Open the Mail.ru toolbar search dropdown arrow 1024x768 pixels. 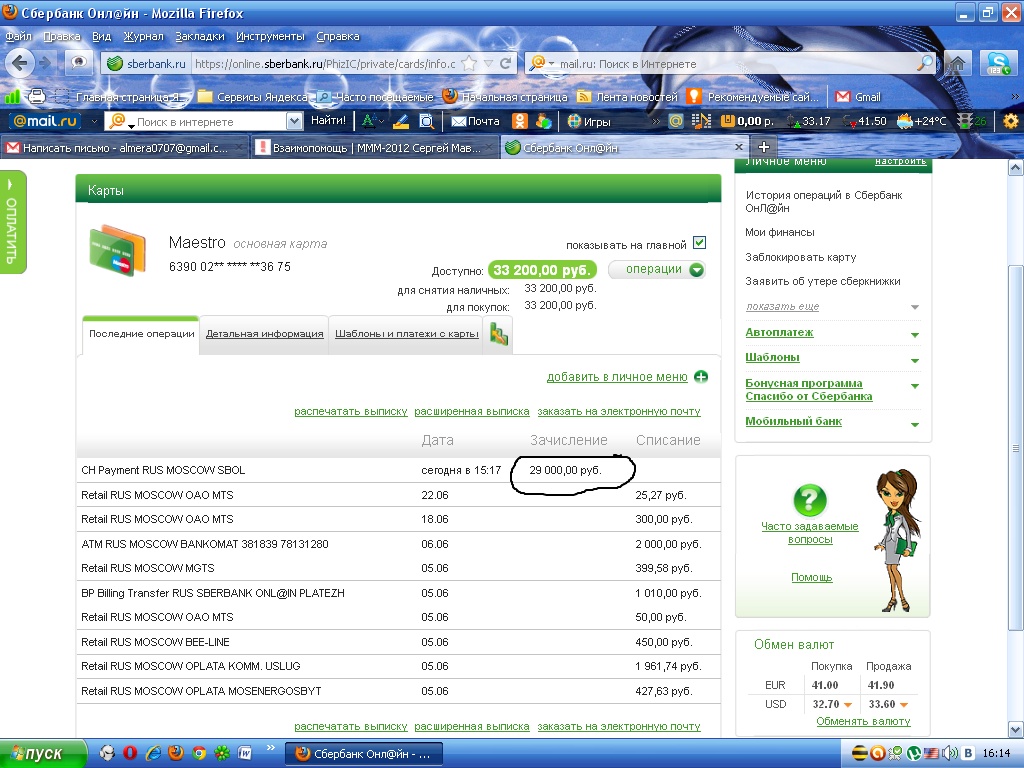click(x=294, y=121)
